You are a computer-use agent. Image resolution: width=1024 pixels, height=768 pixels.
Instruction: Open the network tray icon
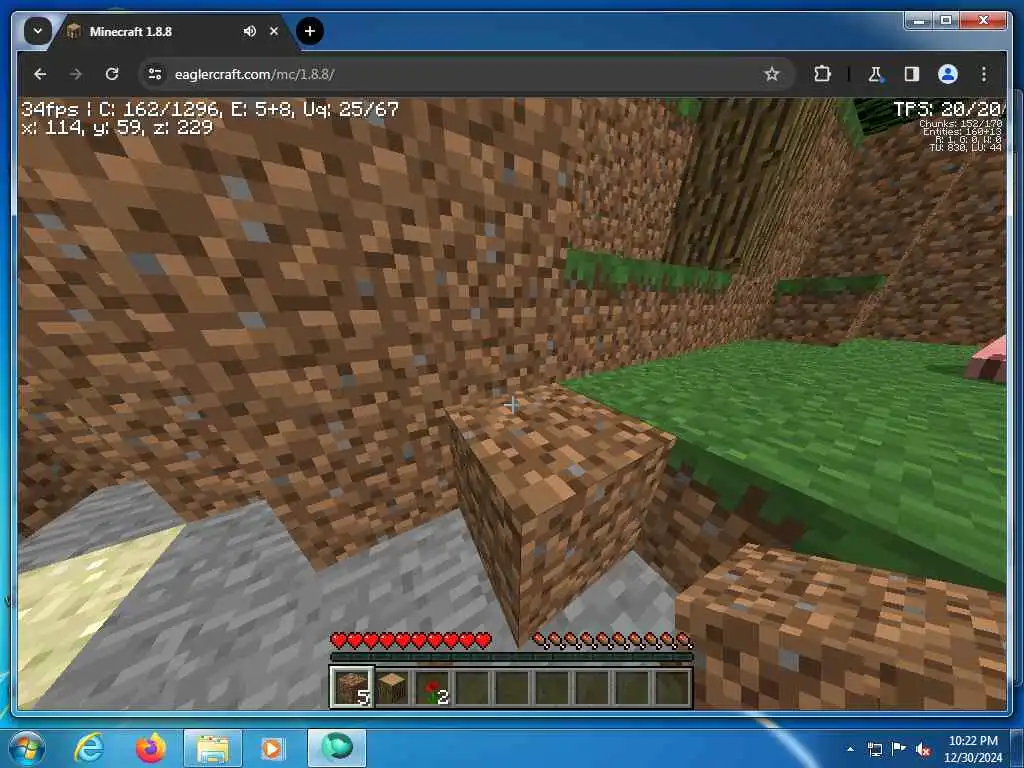coord(874,749)
